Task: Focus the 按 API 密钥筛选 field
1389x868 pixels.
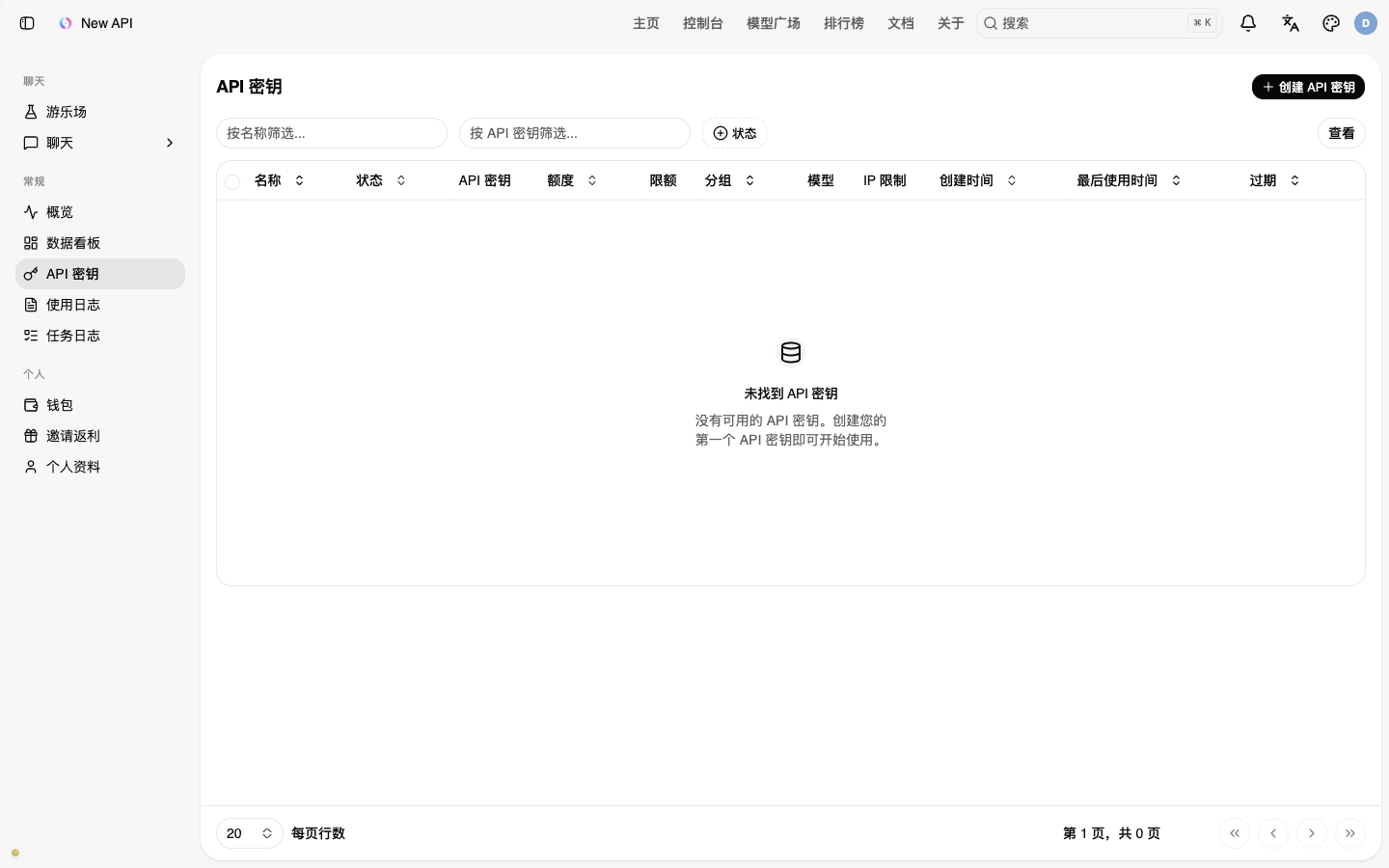Action: pyautogui.click(x=575, y=133)
